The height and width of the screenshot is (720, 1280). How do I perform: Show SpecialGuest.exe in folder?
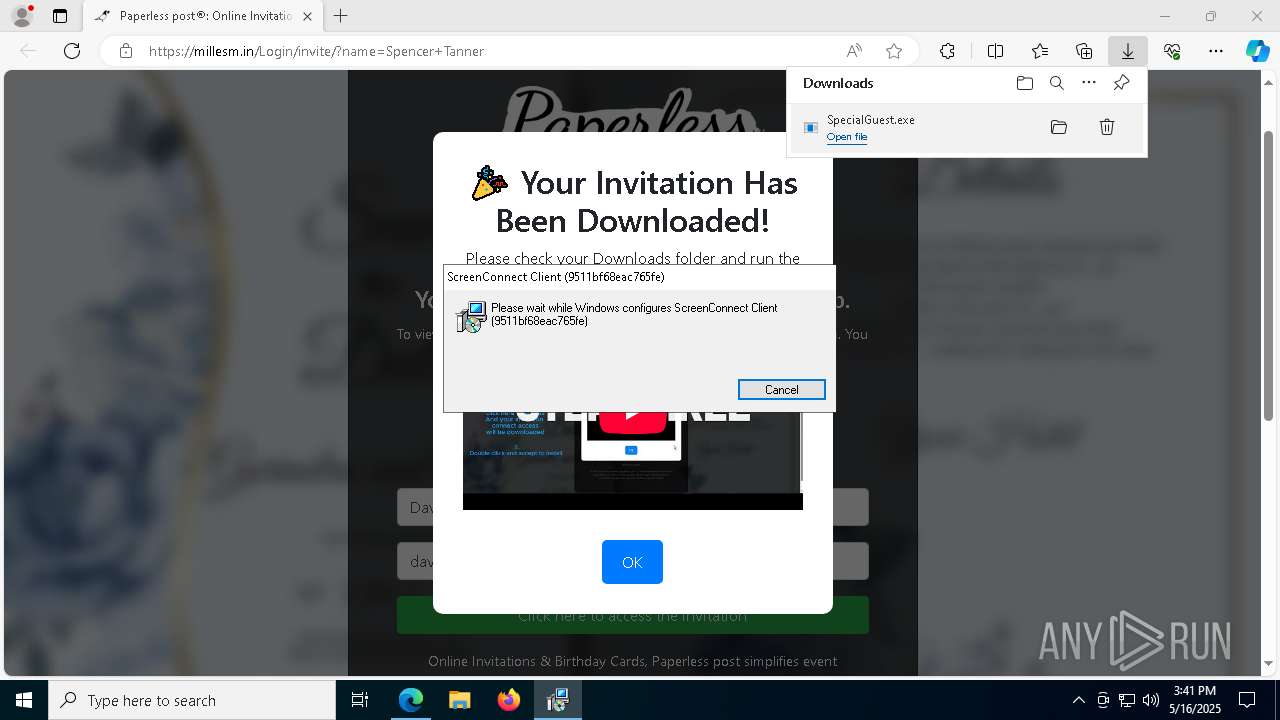(x=1059, y=127)
